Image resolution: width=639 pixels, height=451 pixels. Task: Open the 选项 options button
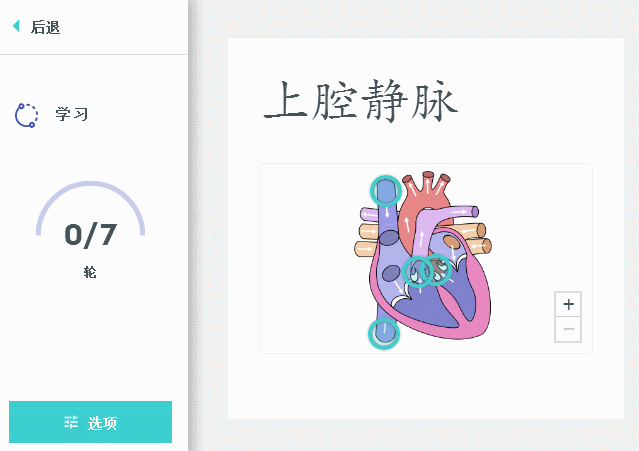point(90,422)
